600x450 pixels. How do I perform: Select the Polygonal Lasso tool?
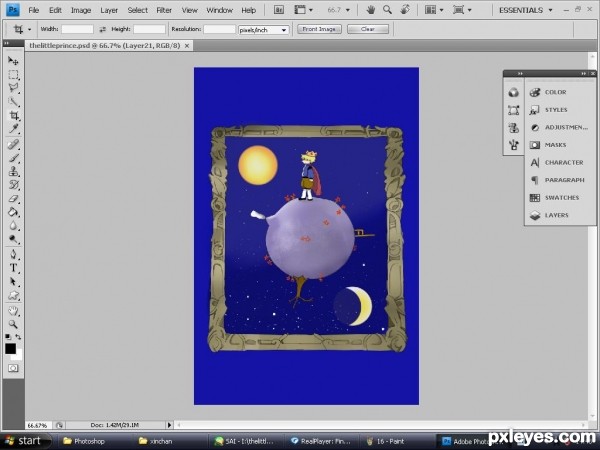coord(13,88)
